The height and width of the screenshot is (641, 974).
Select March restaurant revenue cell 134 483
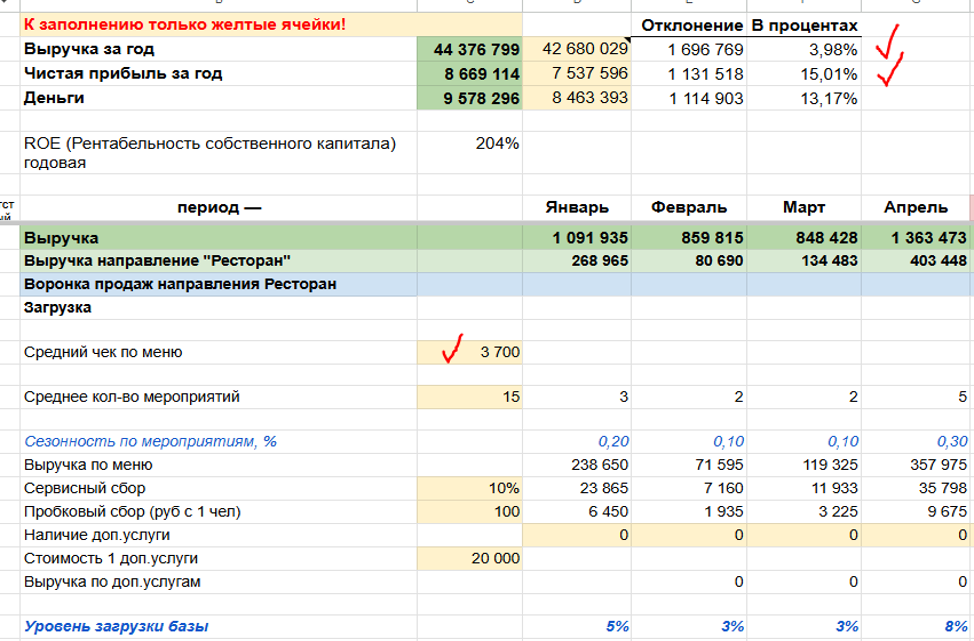tap(803, 261)
